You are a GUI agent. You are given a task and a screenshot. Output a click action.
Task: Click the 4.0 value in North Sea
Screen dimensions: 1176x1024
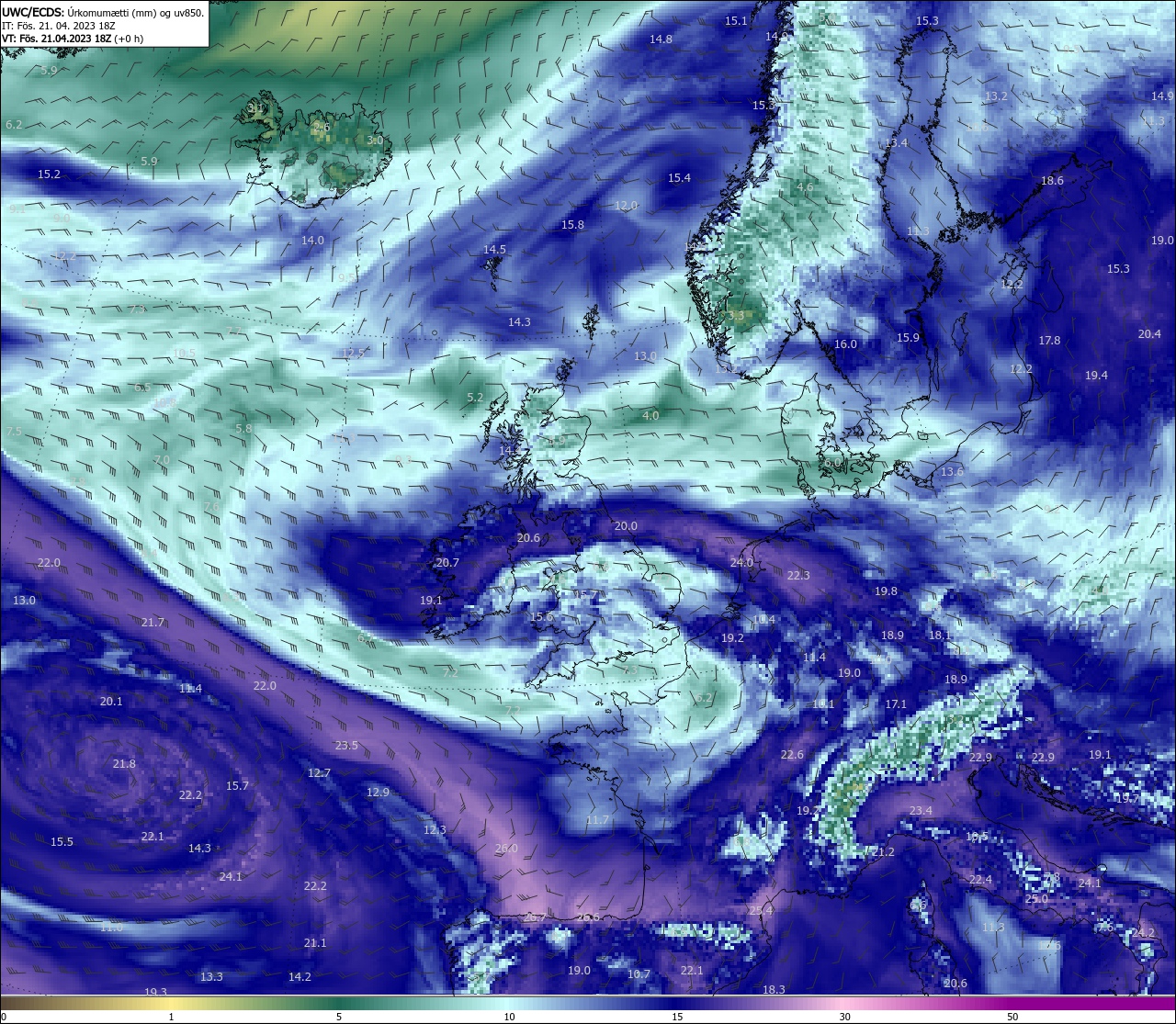(650, 416)
